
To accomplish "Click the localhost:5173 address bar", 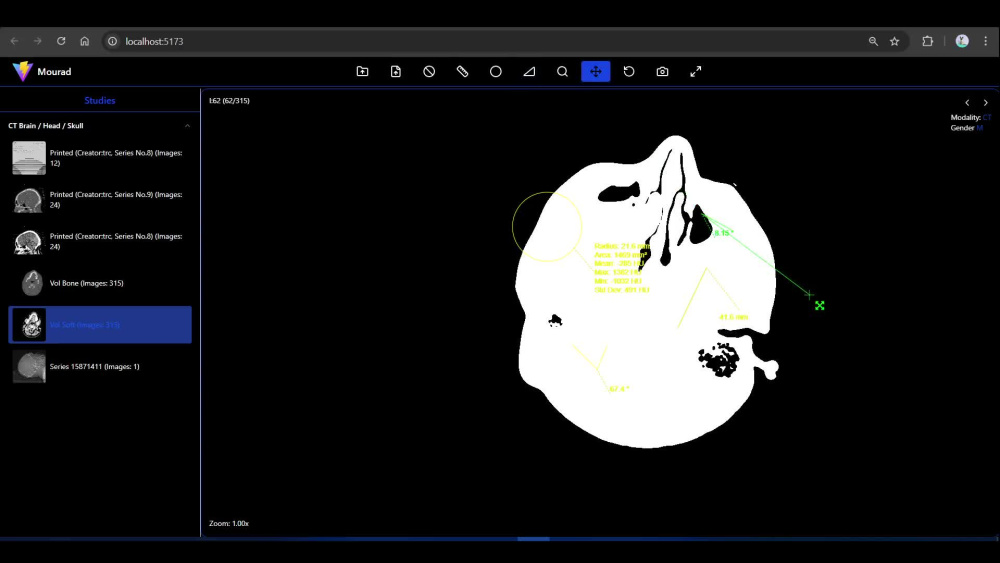I will [x=485, y=41].
